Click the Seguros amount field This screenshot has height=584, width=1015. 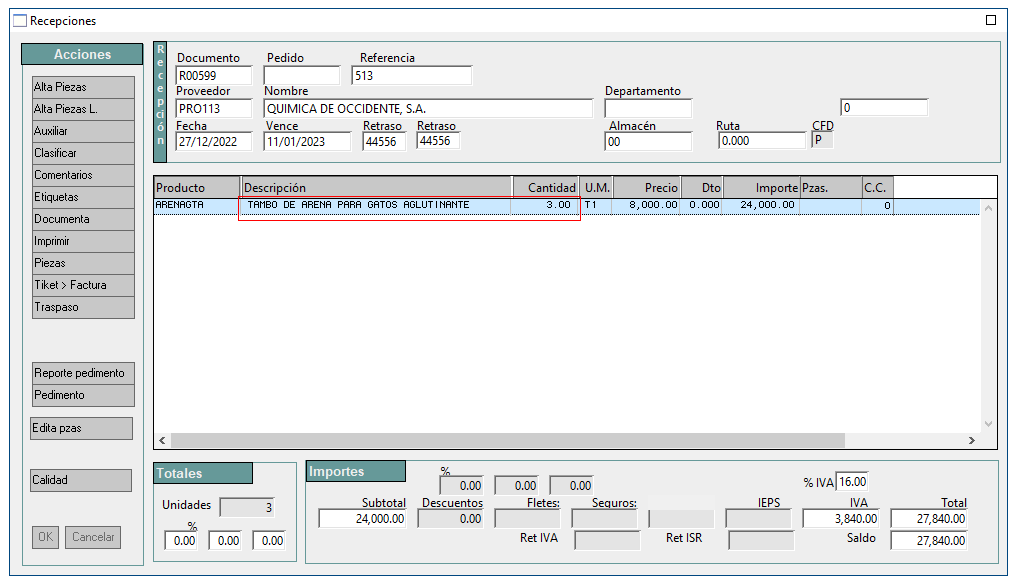click(604, 519)
